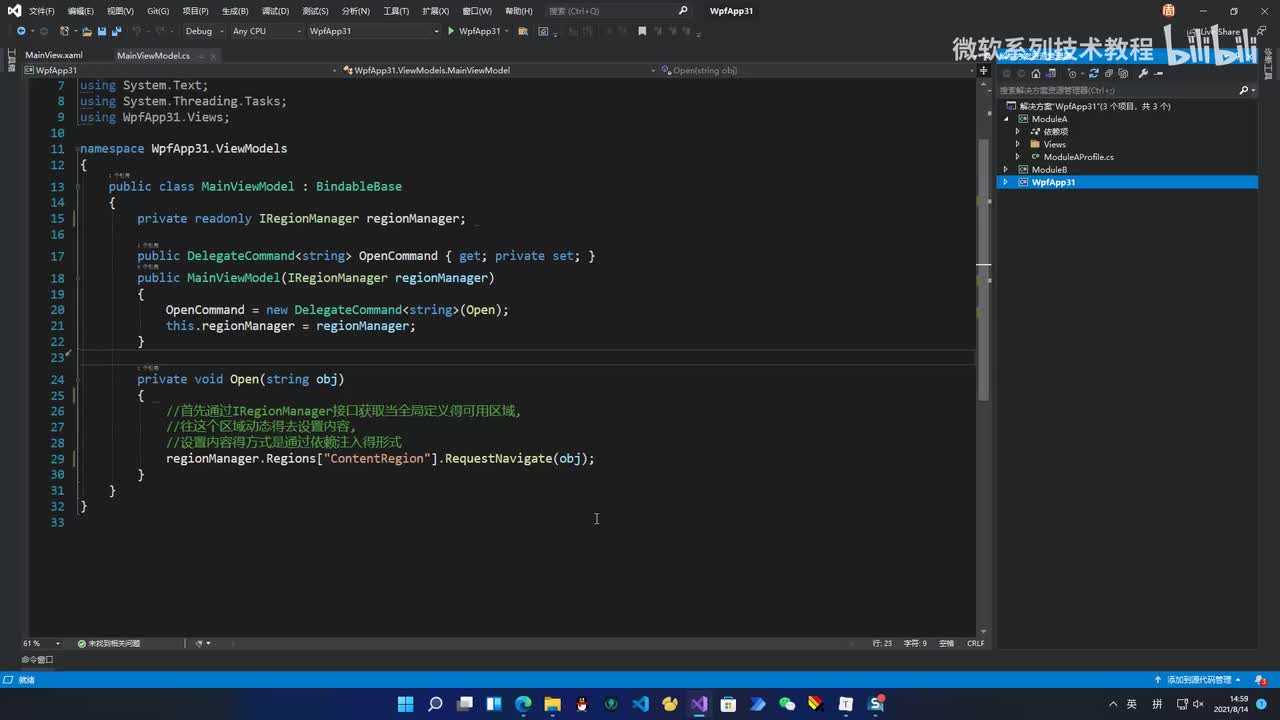The image size is (1280, 720).
Task: Expand the ModuleB project node
Action: 1006,170
